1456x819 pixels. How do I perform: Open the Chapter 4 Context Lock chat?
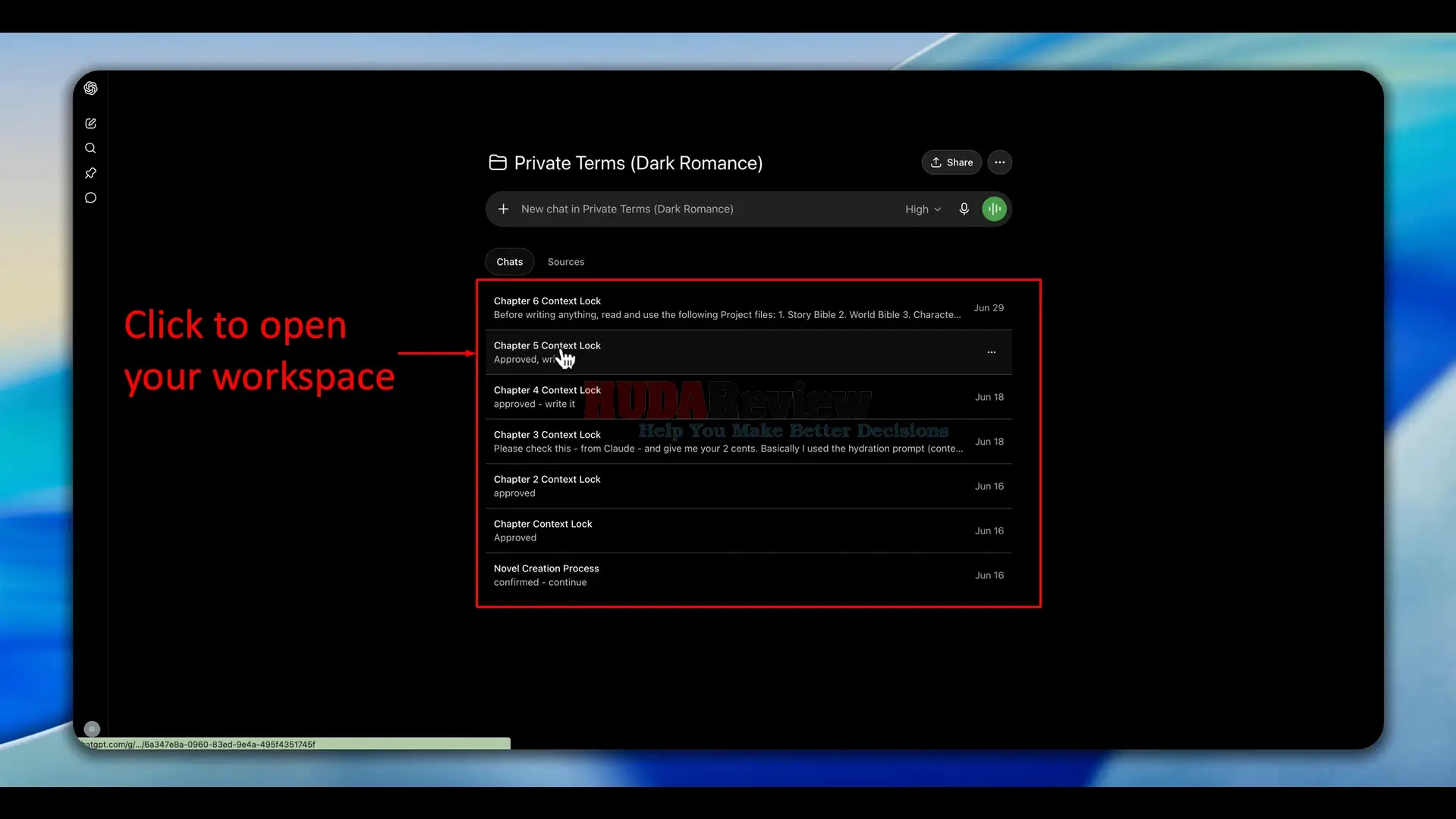748,397
